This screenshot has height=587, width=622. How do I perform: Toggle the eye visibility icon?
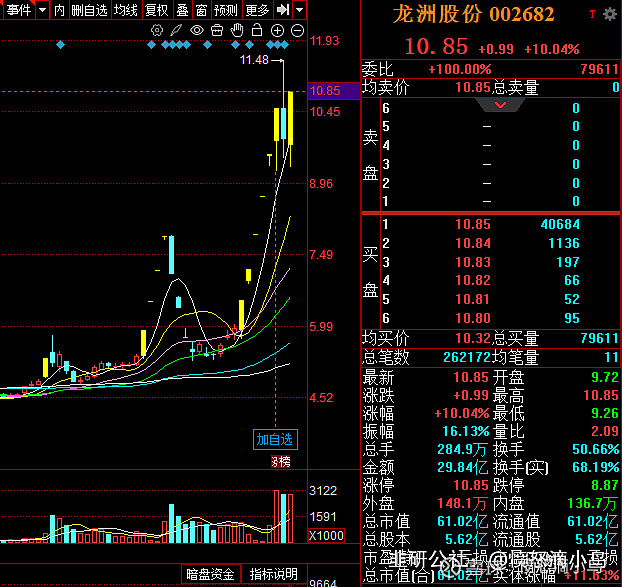click(197, 31)
